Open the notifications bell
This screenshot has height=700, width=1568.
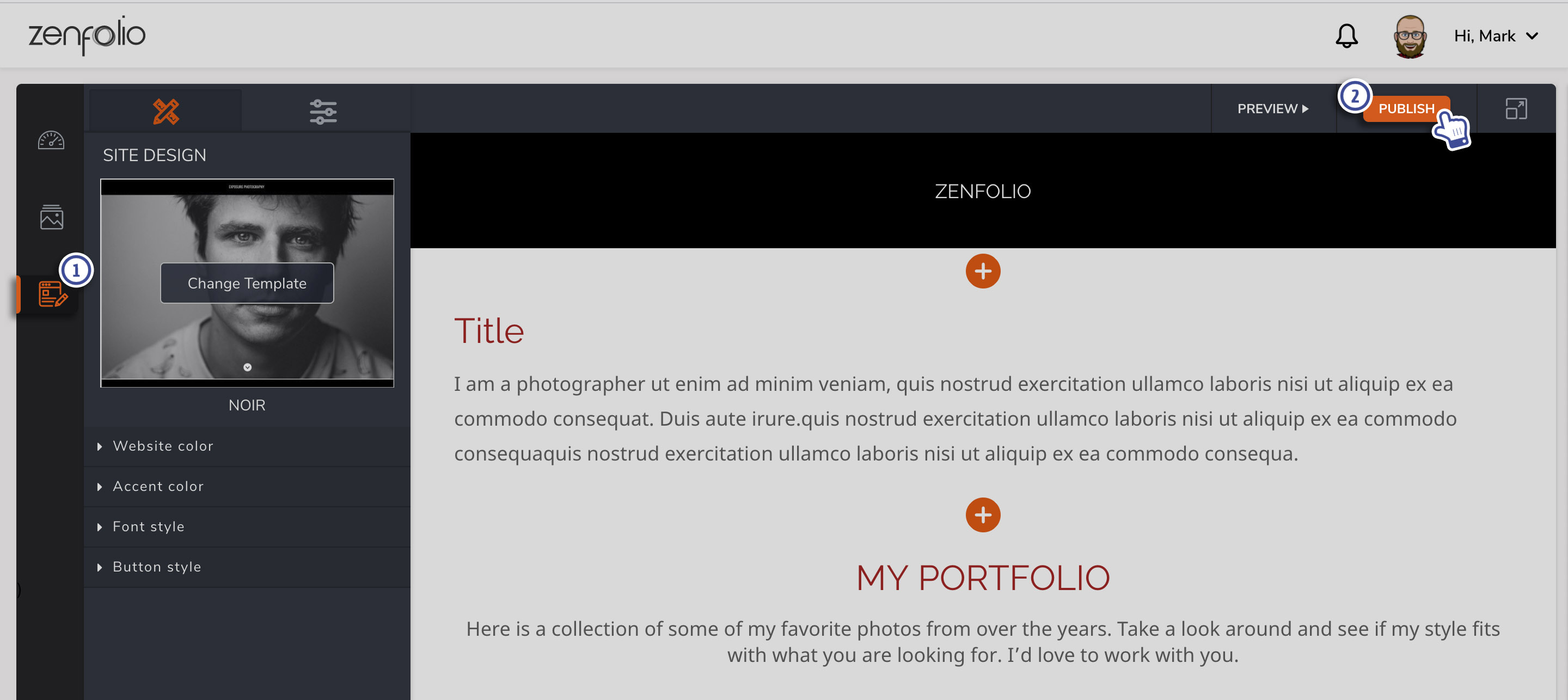[1345, 35]
